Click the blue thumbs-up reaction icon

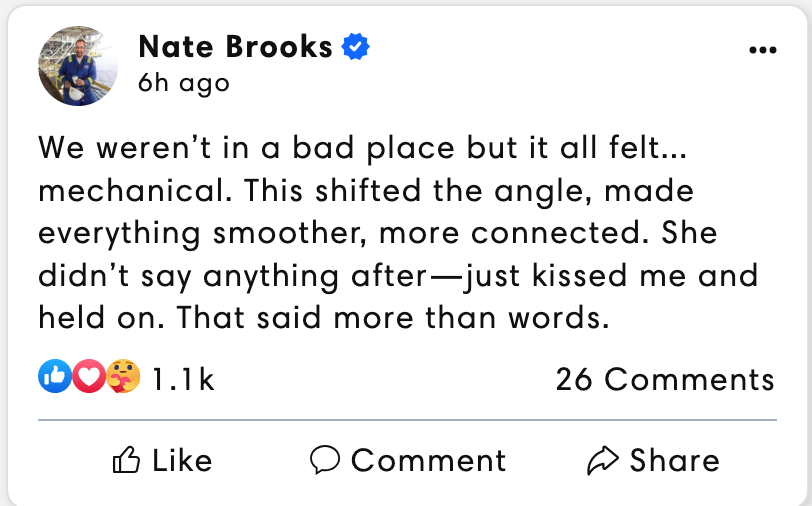point(53,378)
